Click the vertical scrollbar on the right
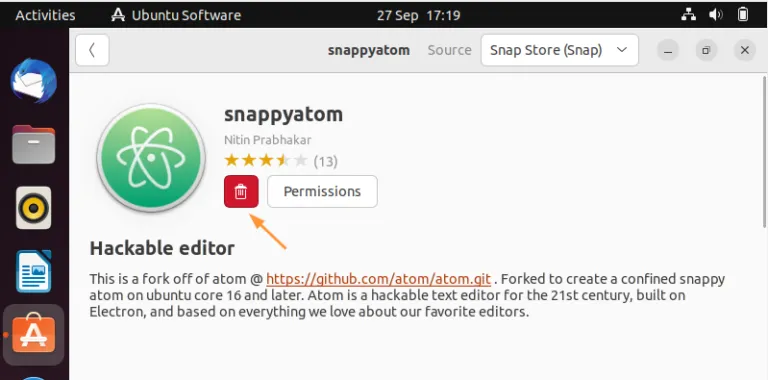Viewport: 768px width, 380px height. click(764, 152)
